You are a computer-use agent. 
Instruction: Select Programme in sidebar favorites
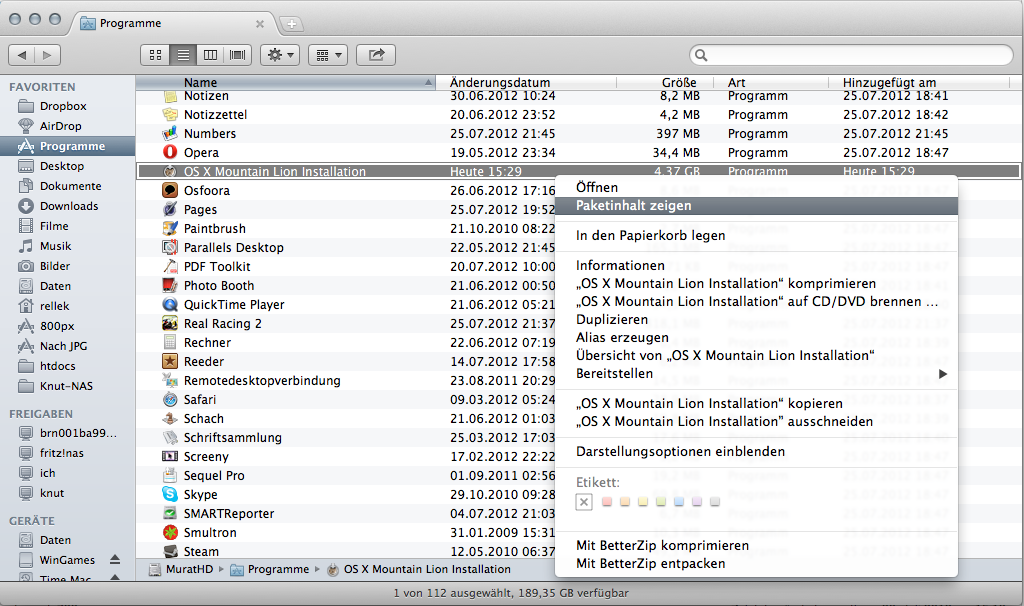pos(67,146)
